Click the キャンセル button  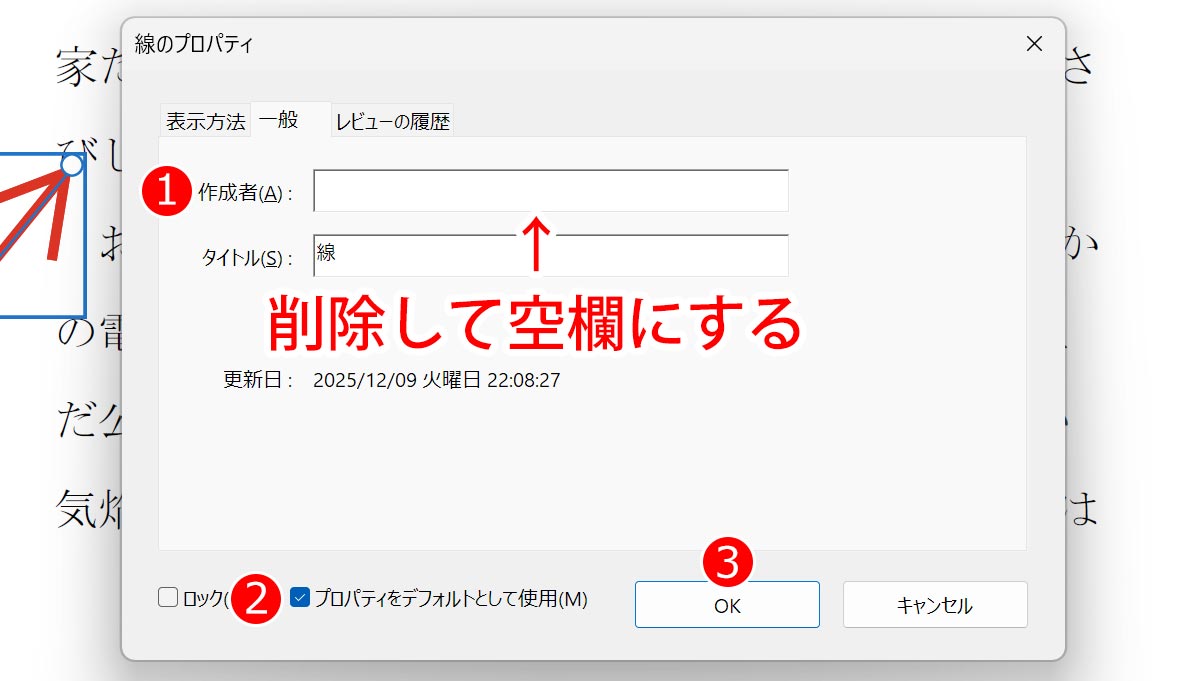(934, 605)
